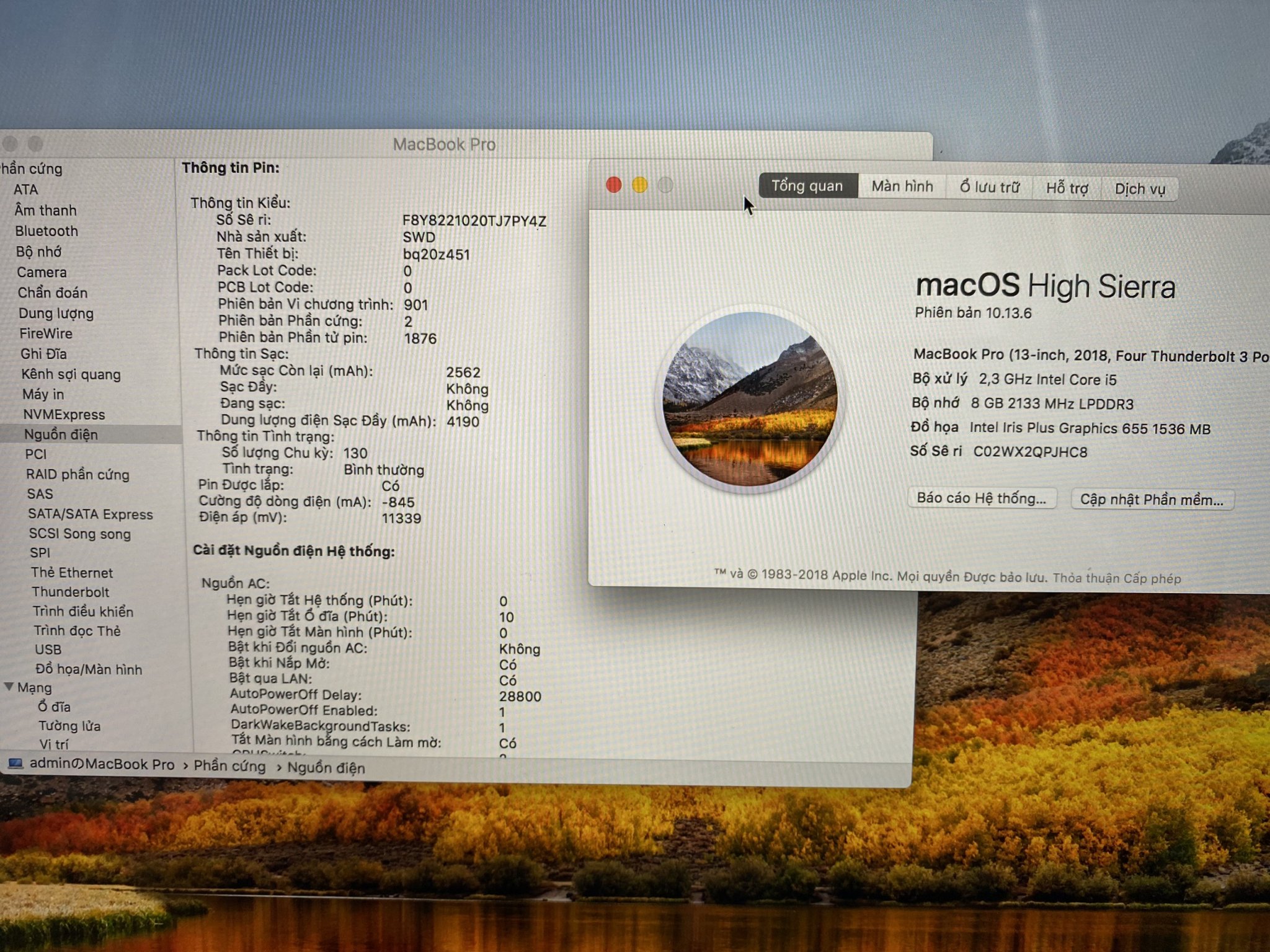Click Cập nhật Phần mềm button

(1152, 500)
